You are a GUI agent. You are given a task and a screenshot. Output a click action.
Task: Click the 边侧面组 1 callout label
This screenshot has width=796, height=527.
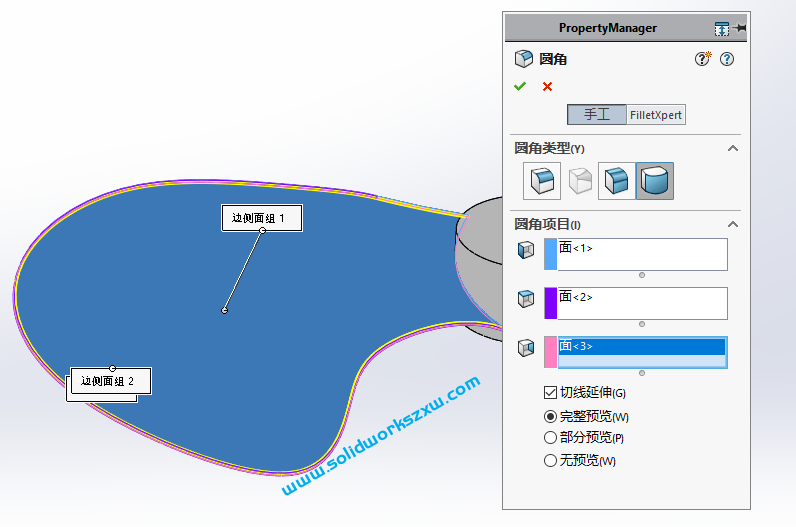tap(262, 218)
